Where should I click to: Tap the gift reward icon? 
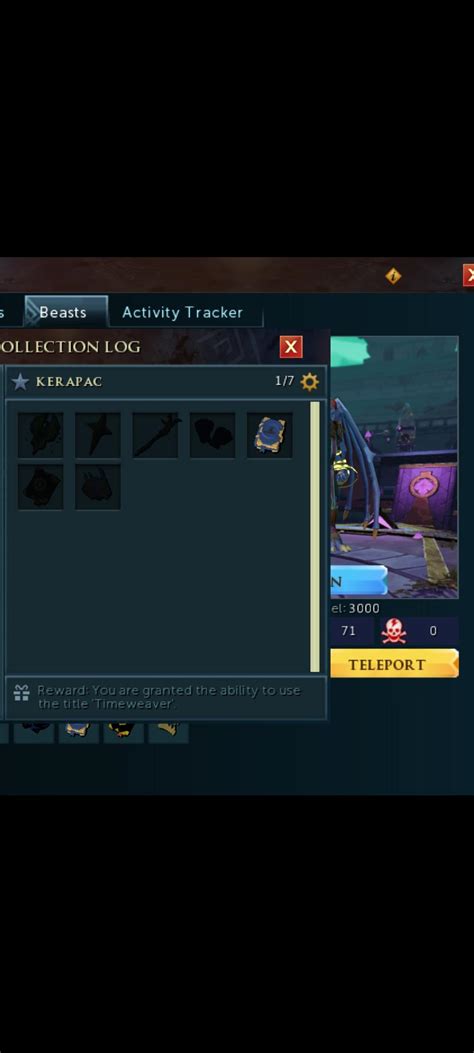coord(21,693)
